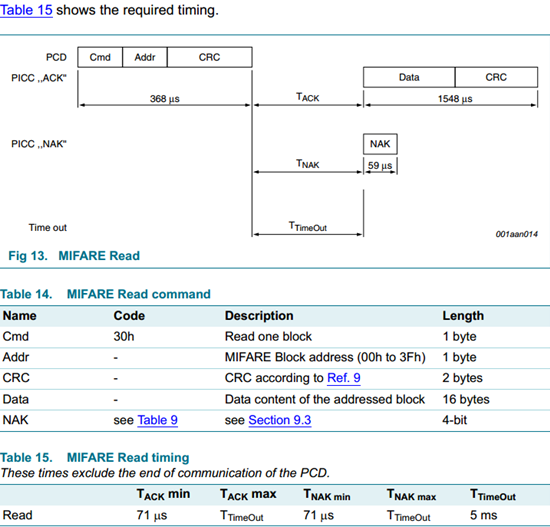Image resolution: width=550 pixels, height=527 pixels.
Task: Click the Addr box in PCD frame
Action: coord(145,57)
